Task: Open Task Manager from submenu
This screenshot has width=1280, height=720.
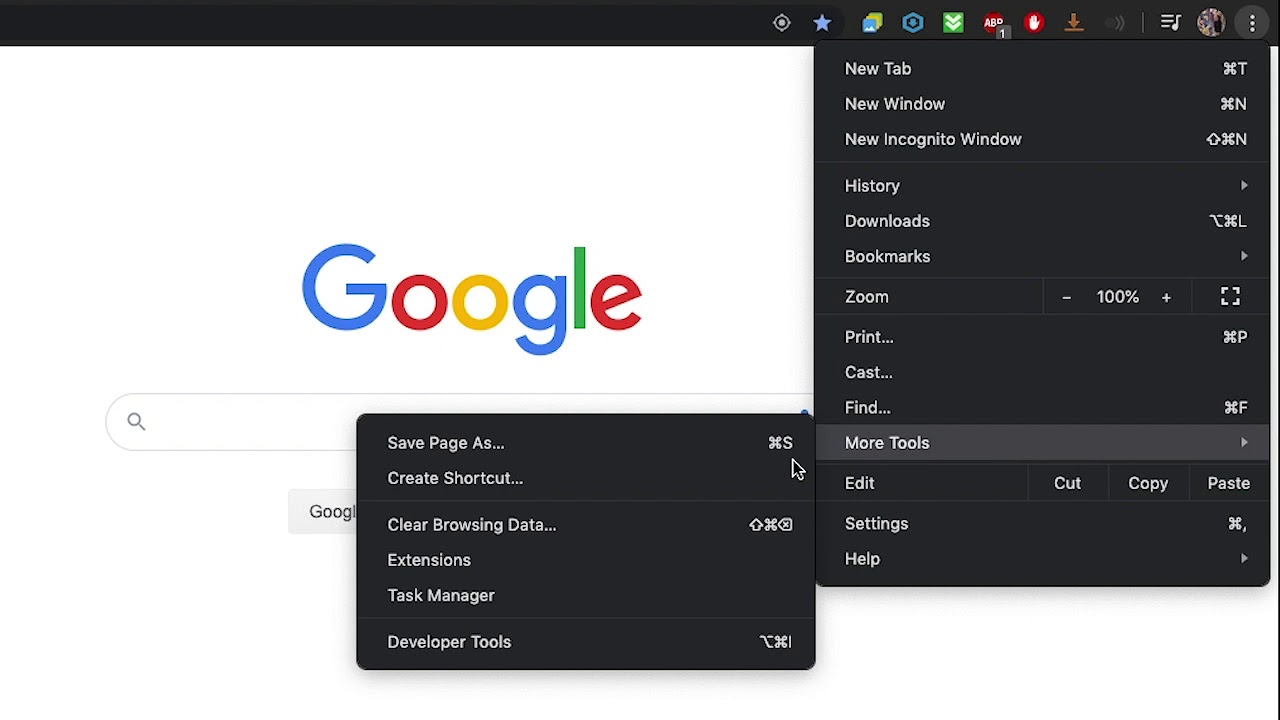Action: pos(586,595)
